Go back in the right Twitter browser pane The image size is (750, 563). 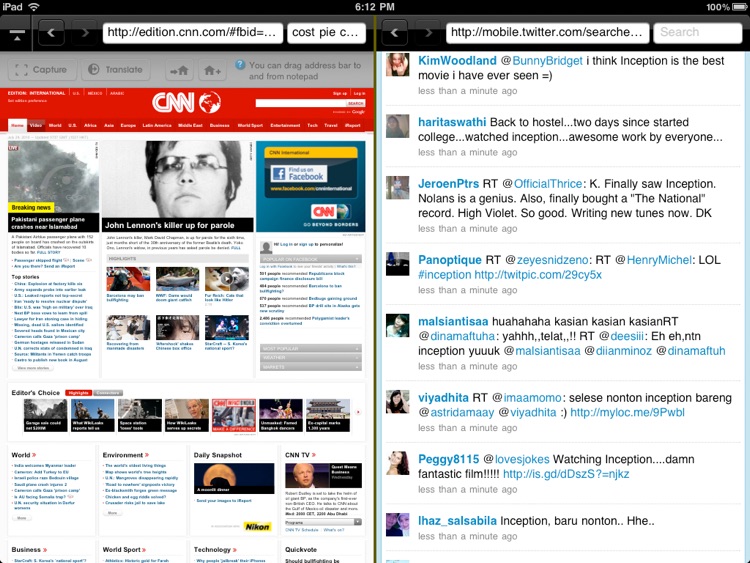395,33
